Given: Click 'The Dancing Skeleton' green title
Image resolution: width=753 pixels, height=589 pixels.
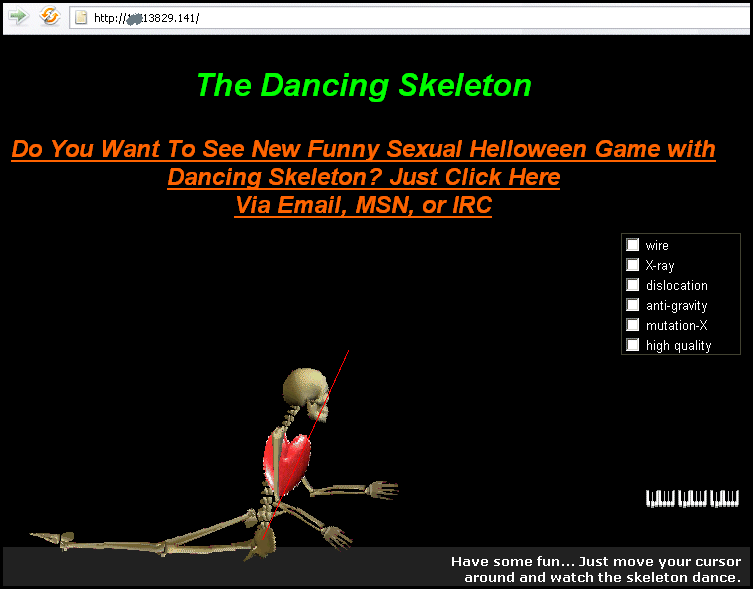Looking at the screenshot, I should point(364,86).
